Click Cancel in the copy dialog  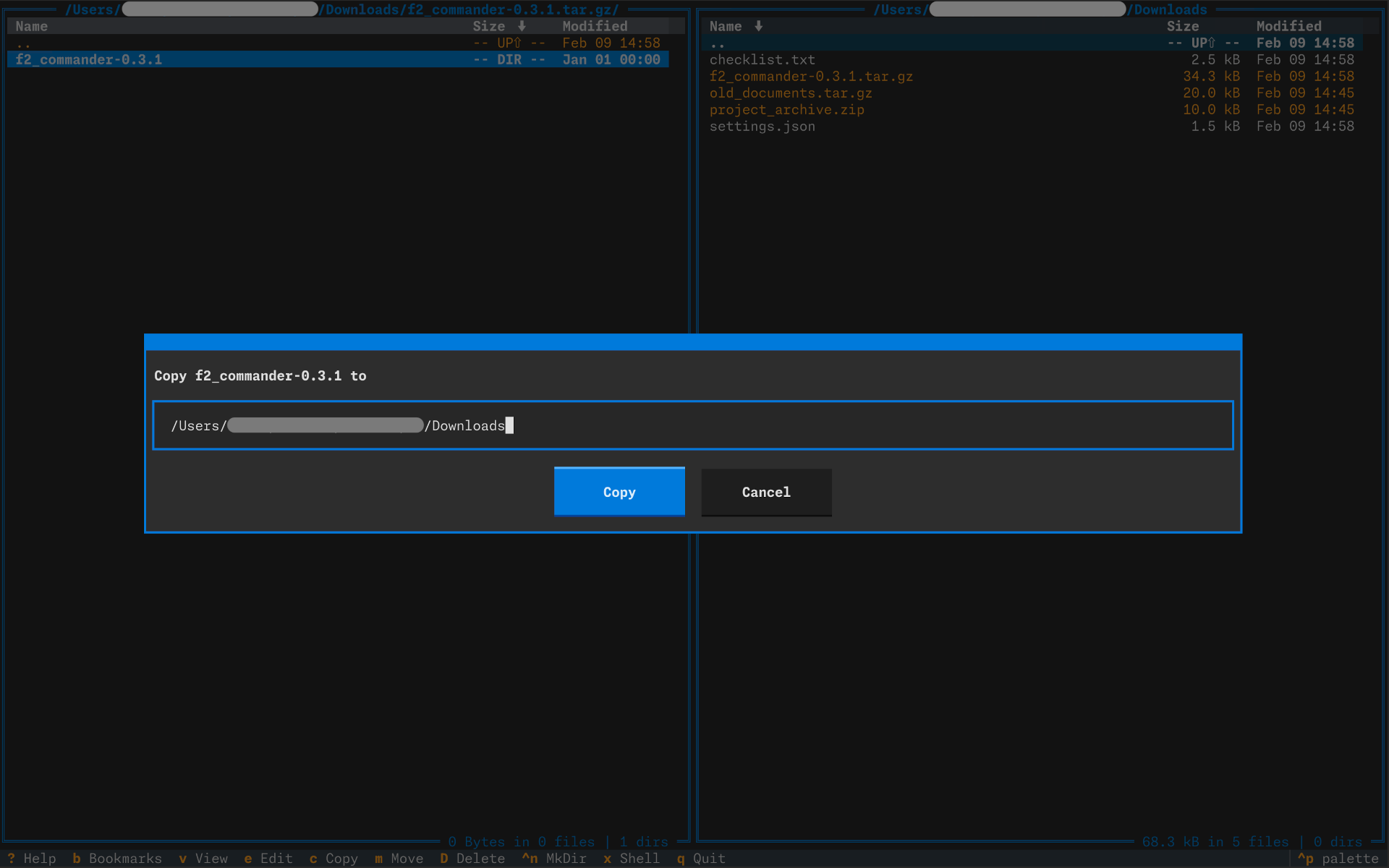[766, 492]
